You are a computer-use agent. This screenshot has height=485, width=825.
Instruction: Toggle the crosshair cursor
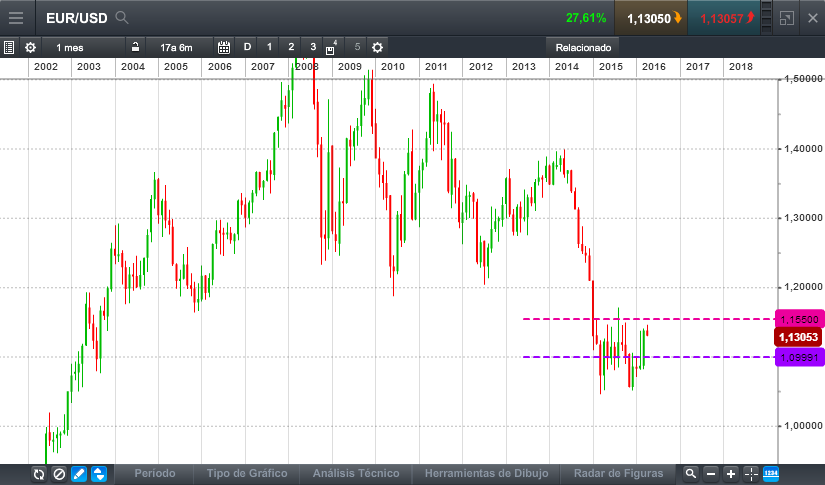point(751,474)
